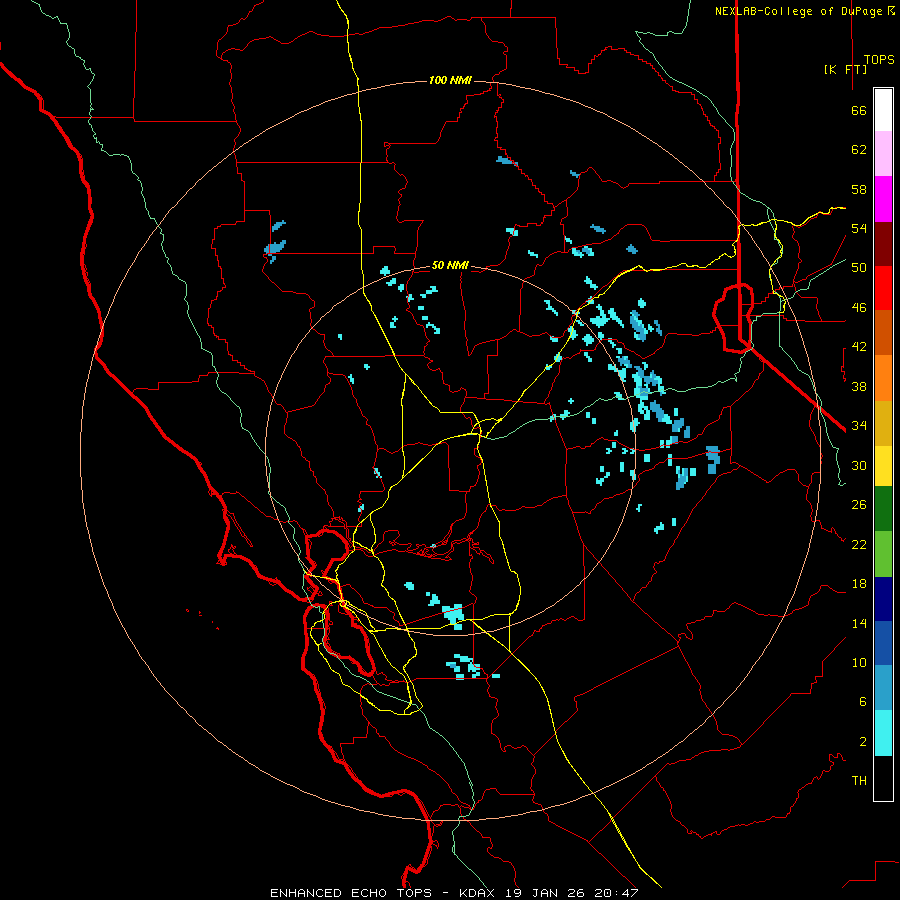Click the '19 JAN 26' date text
Image resolution: width=900 pixels, height=900 pixels.
[x=547, y=893]
